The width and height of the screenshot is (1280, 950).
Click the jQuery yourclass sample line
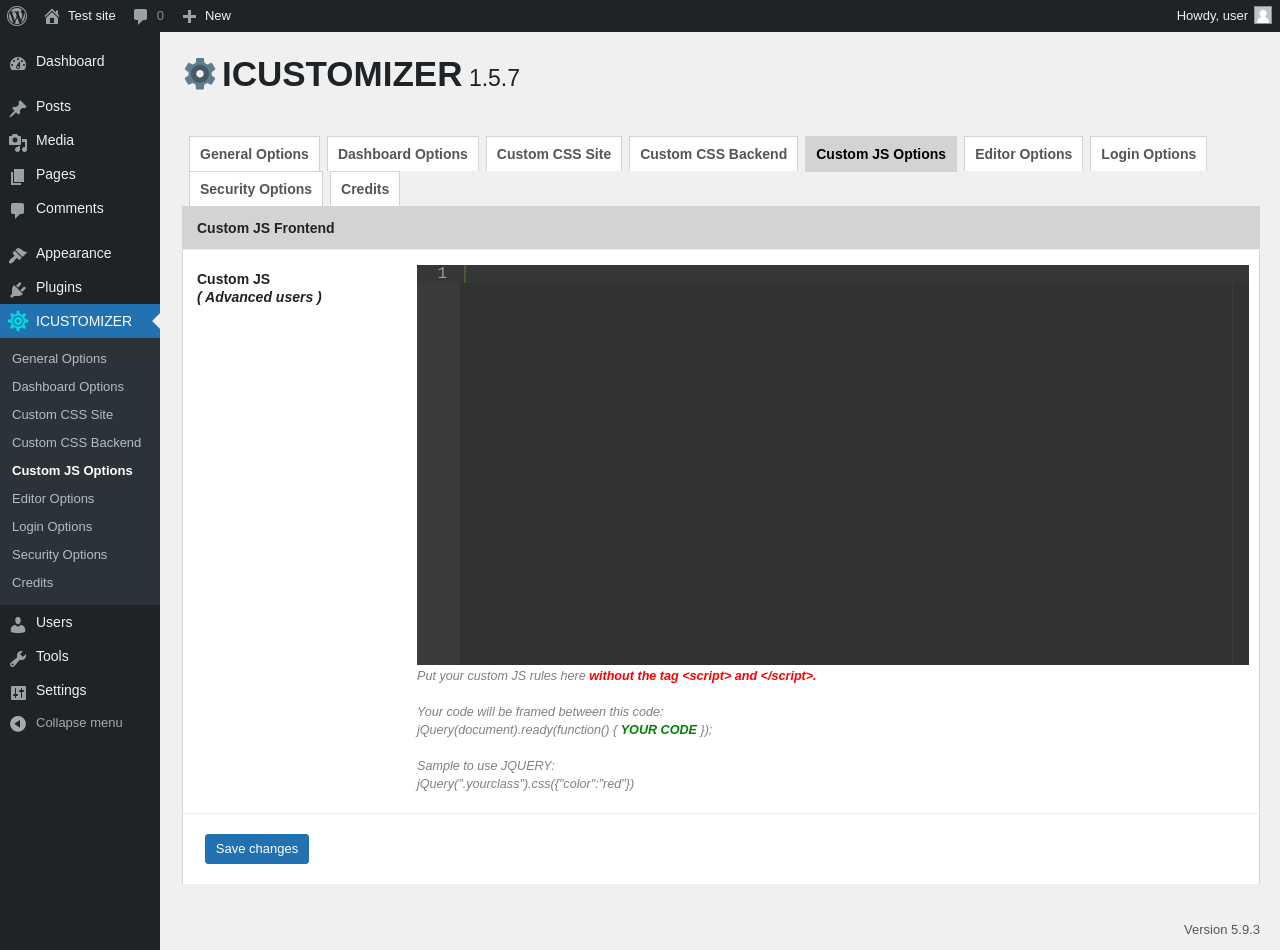(526, 784)
